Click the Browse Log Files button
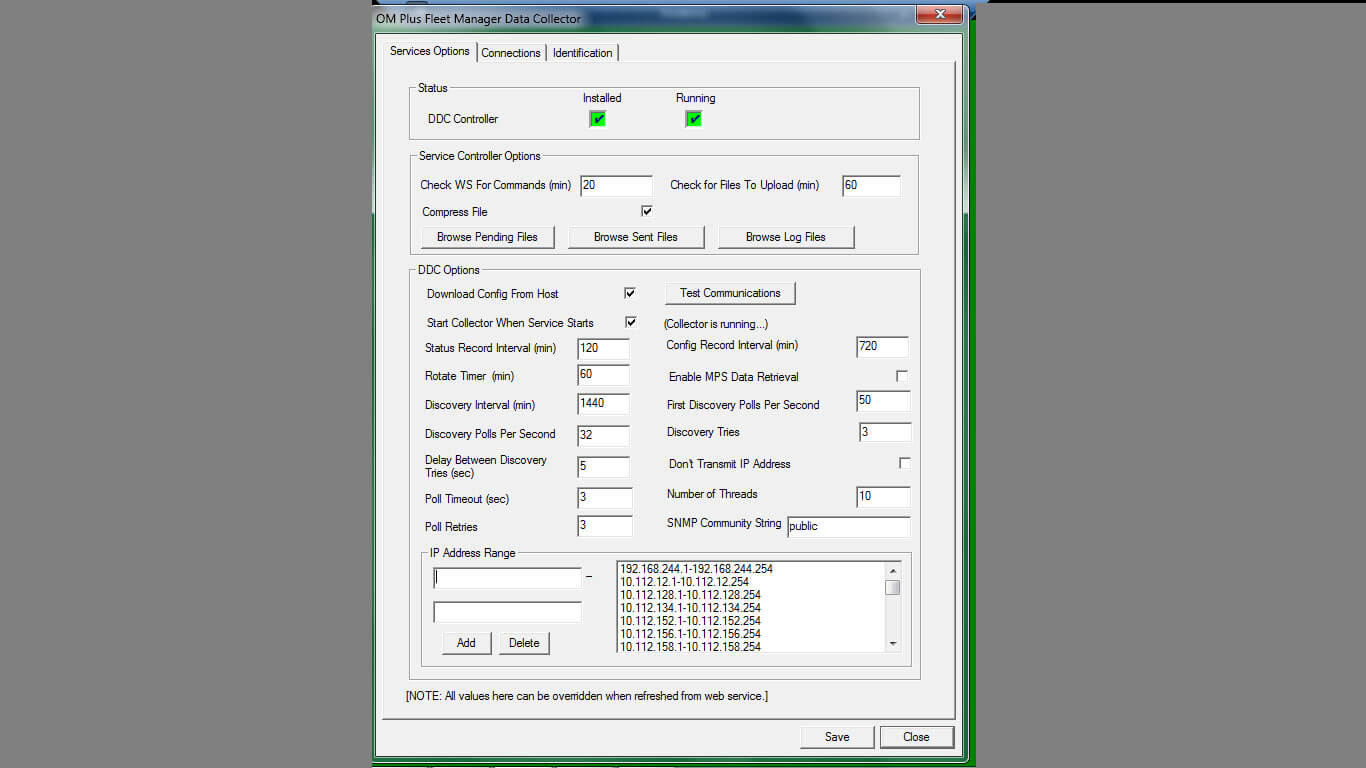The width and height of the screenshot is (1366, 768). tap(785, 237)
